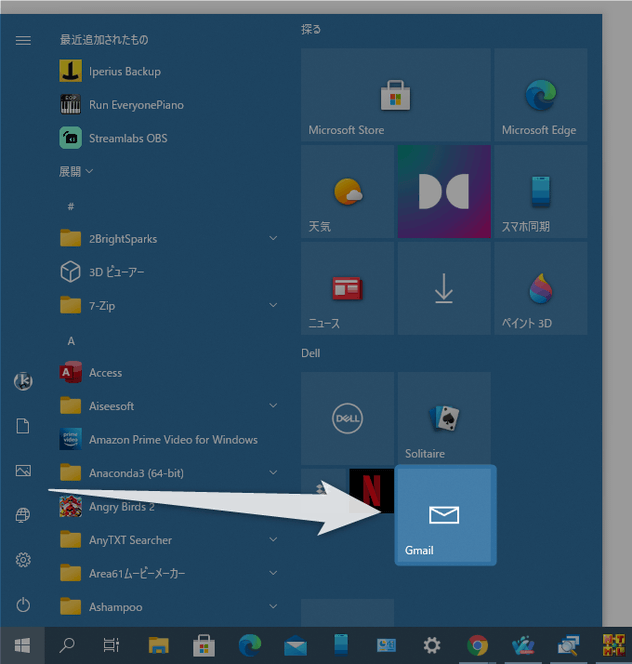
Task: Open the Netflix tile
Action: pos(371,491)
